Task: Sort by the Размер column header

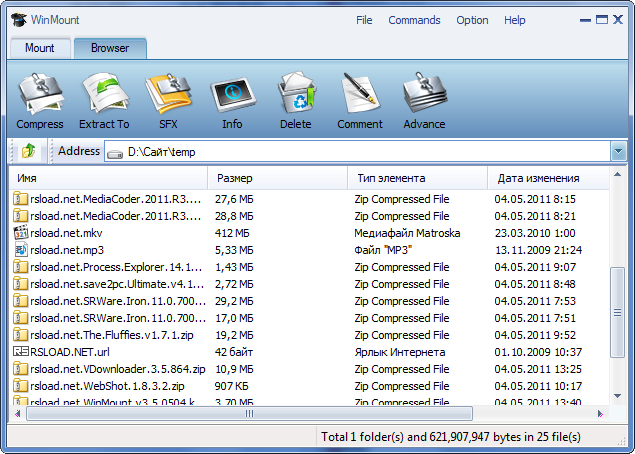Action: 277,178
